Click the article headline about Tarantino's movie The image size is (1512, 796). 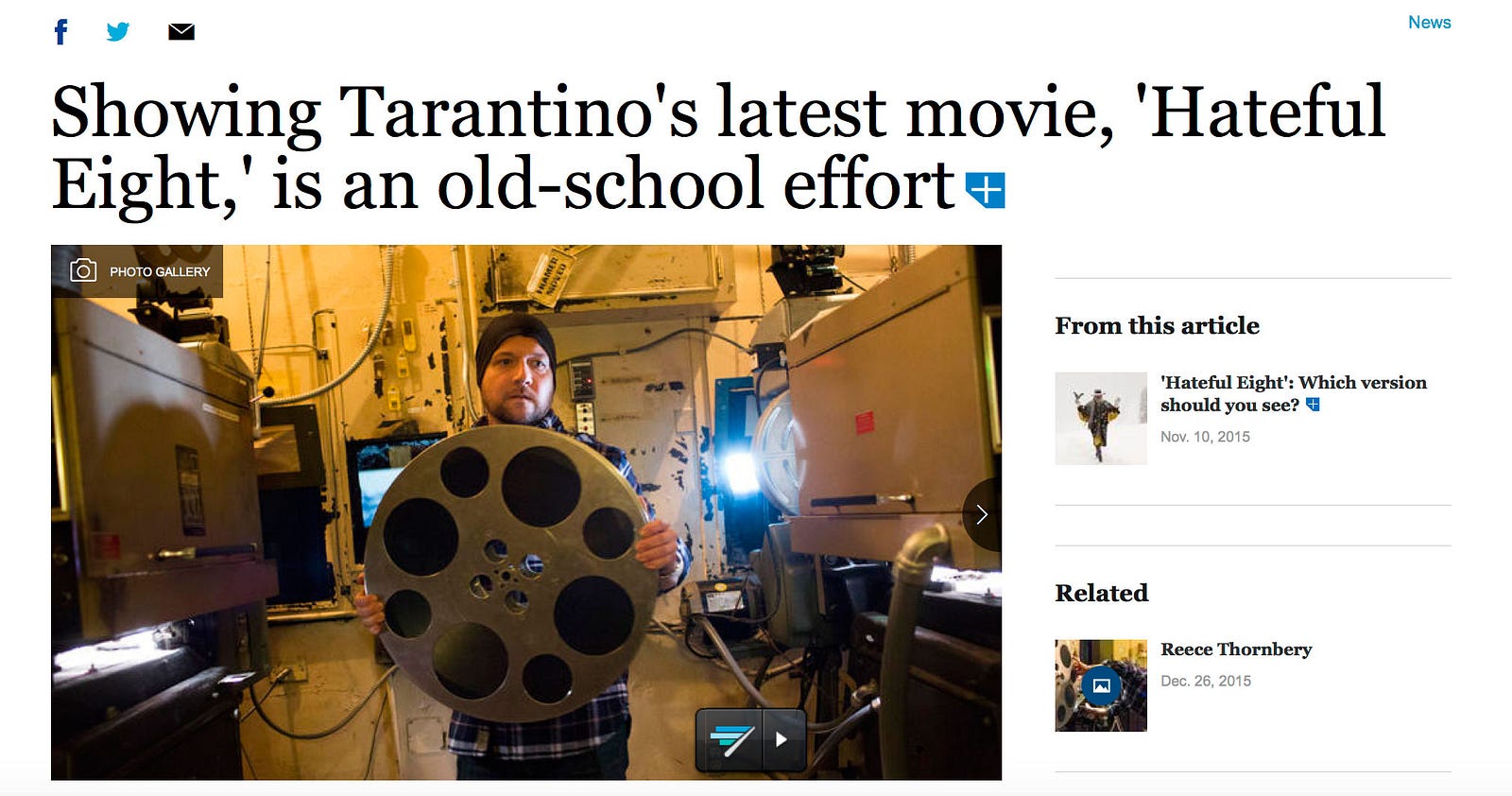click(718, 147)
